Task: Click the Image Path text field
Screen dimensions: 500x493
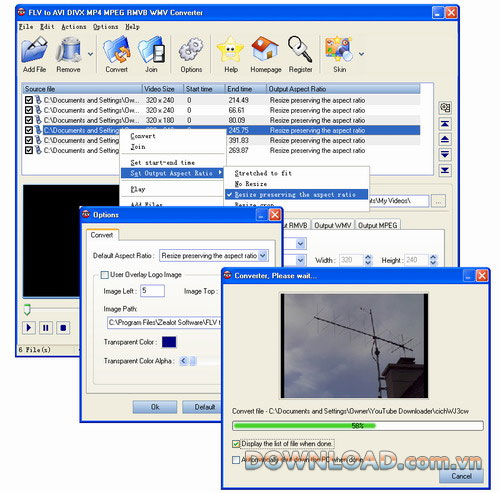Action: click(x=165, y=322)
